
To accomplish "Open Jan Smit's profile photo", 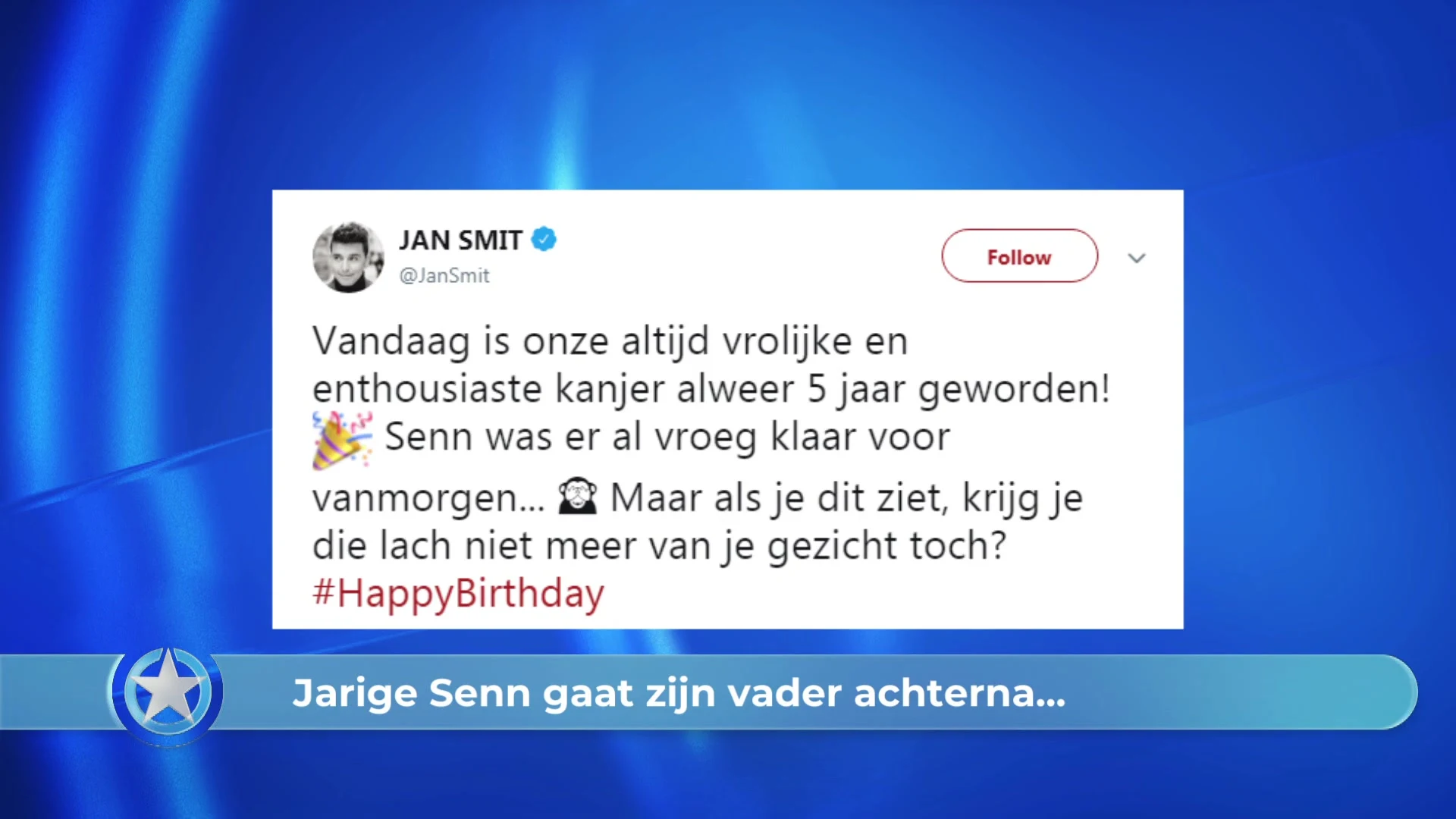I will pos(349,257).
